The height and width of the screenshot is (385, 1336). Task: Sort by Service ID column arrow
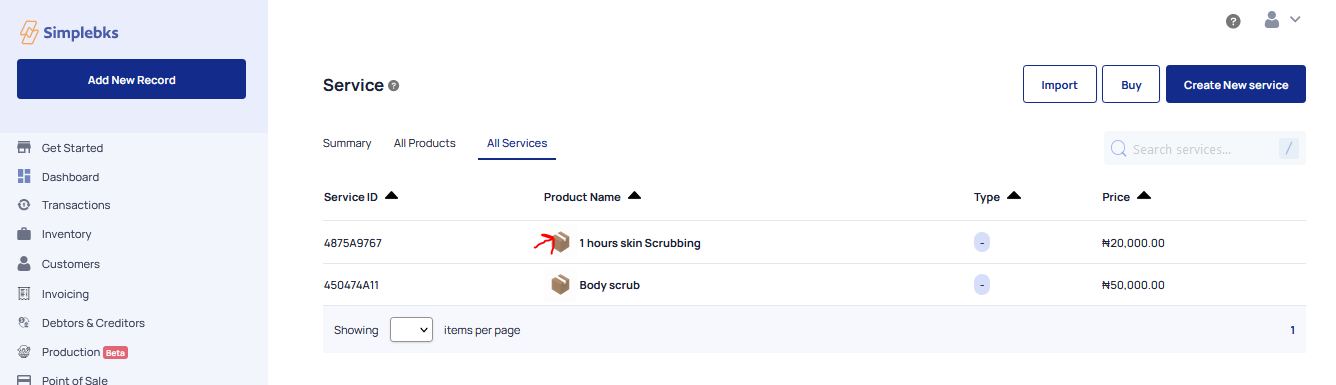click(x=391, y=196)
